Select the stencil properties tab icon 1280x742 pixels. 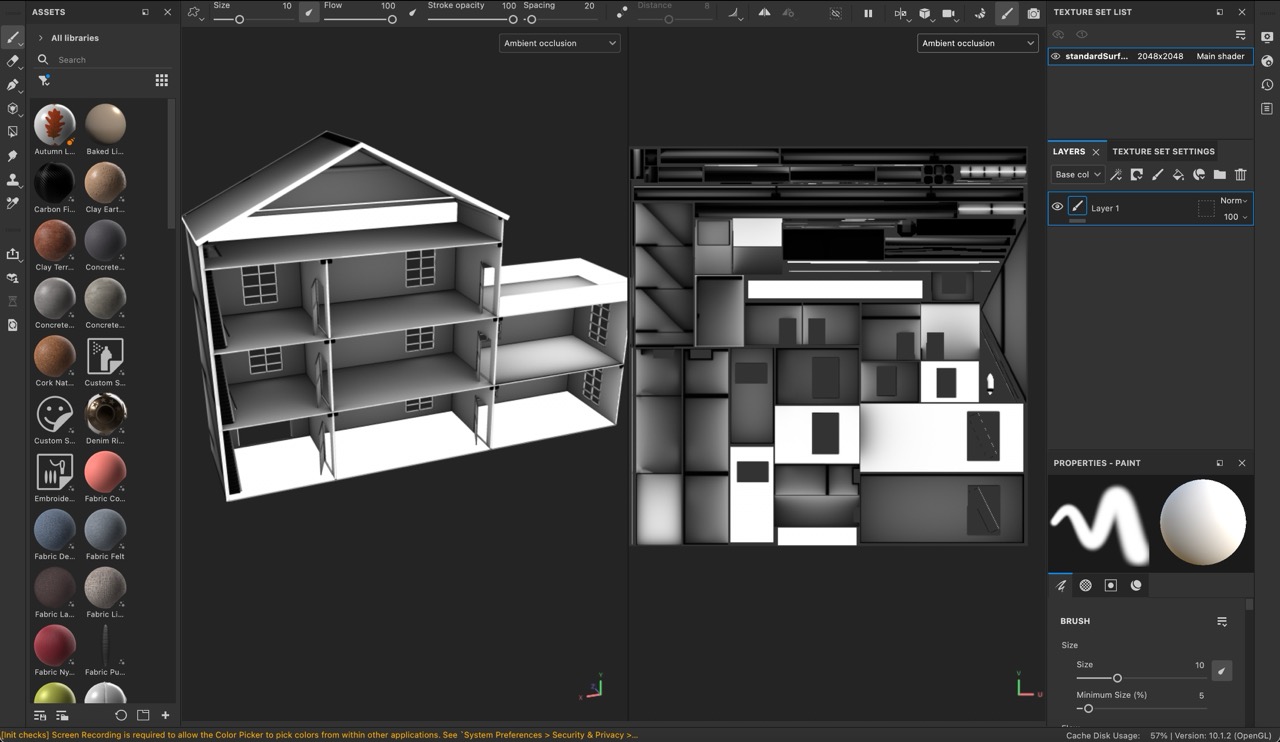[x=1110, y=585]
